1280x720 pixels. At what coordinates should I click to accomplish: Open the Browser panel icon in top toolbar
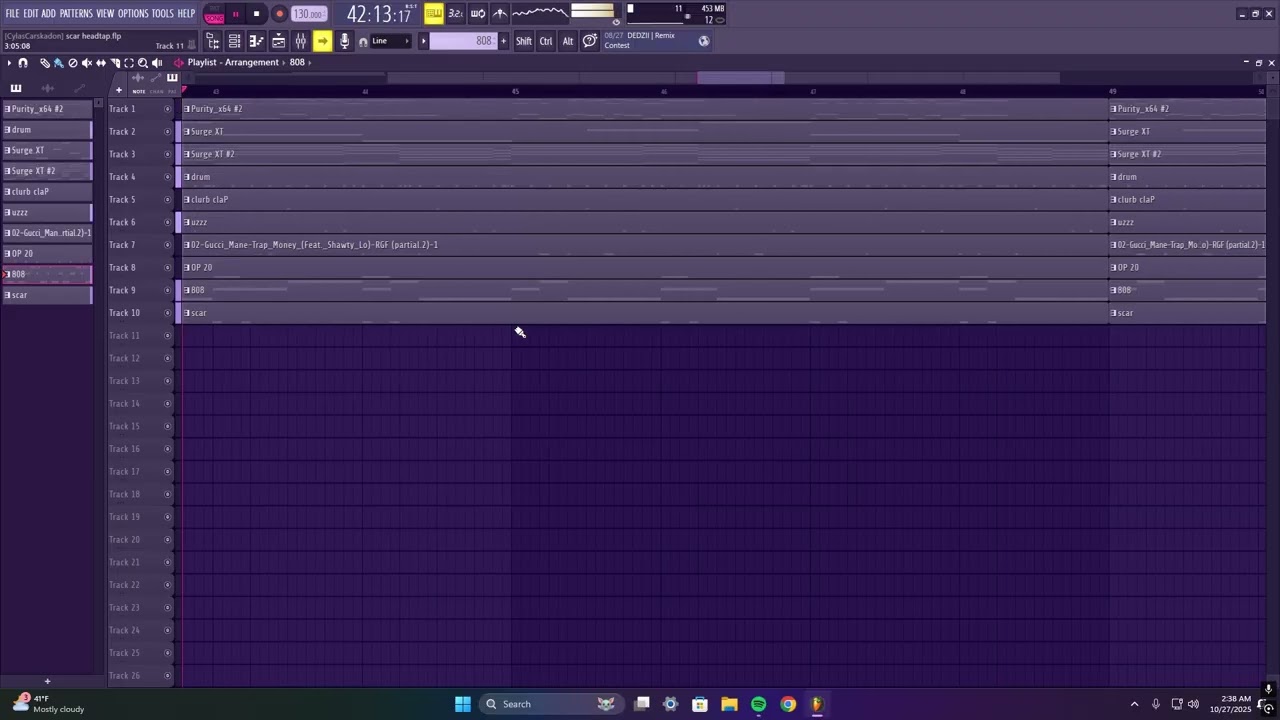click(x=212, y=41)
